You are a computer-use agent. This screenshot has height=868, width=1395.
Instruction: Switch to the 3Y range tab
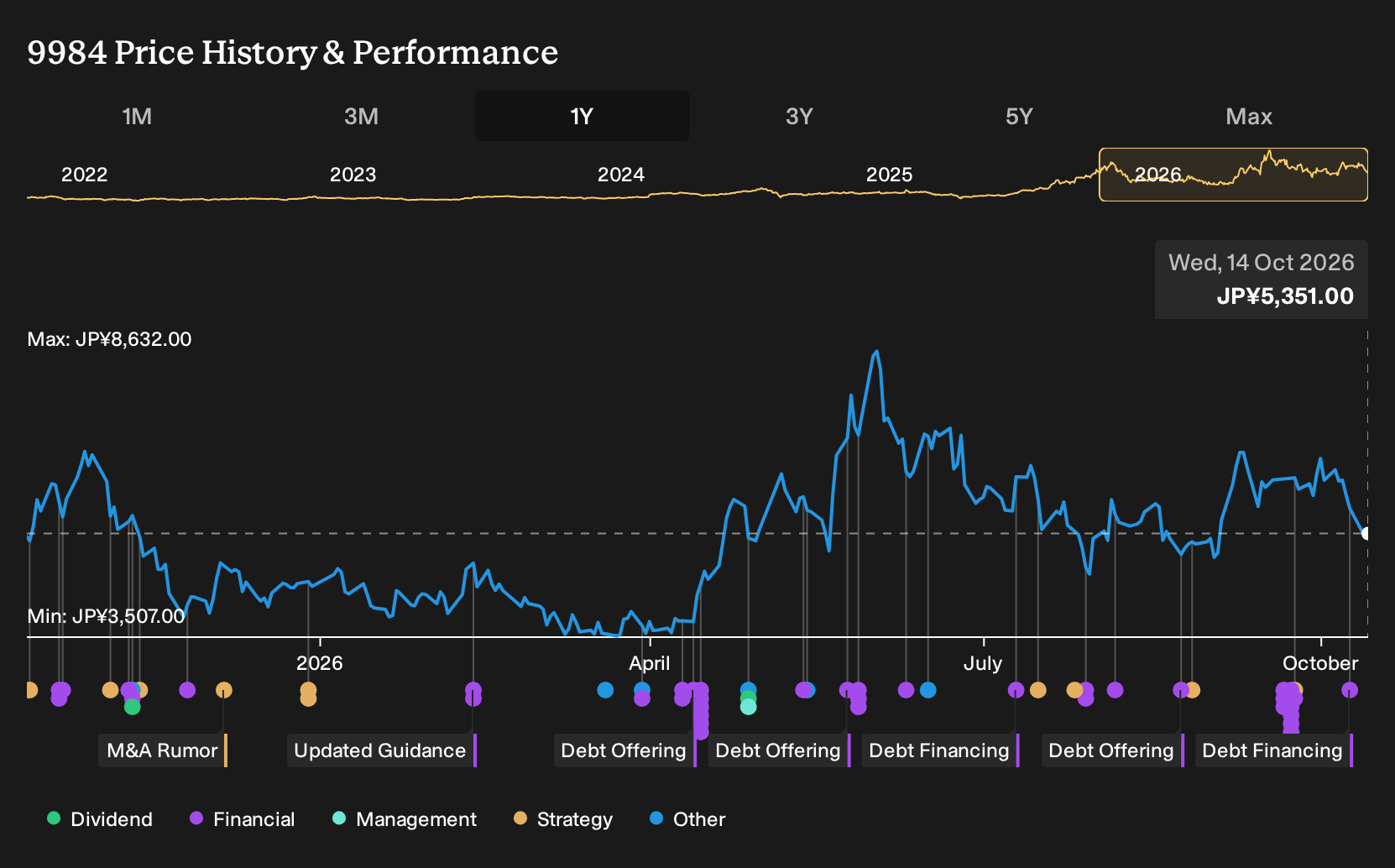click(x=799, y=116)
